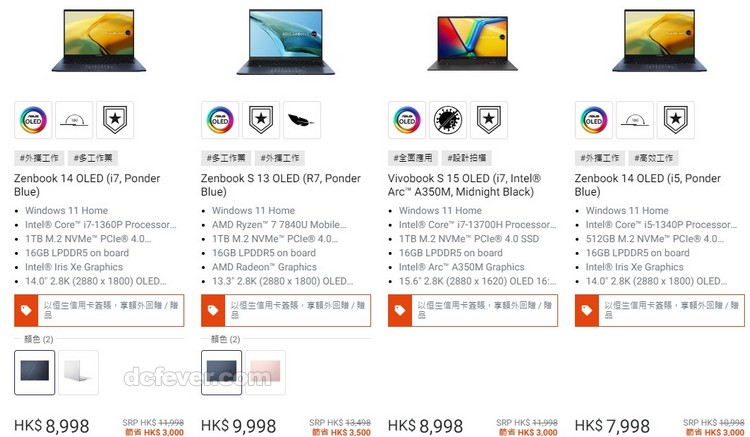Click OLED badge icon under Zenbook 14 i7

point(33,120)
